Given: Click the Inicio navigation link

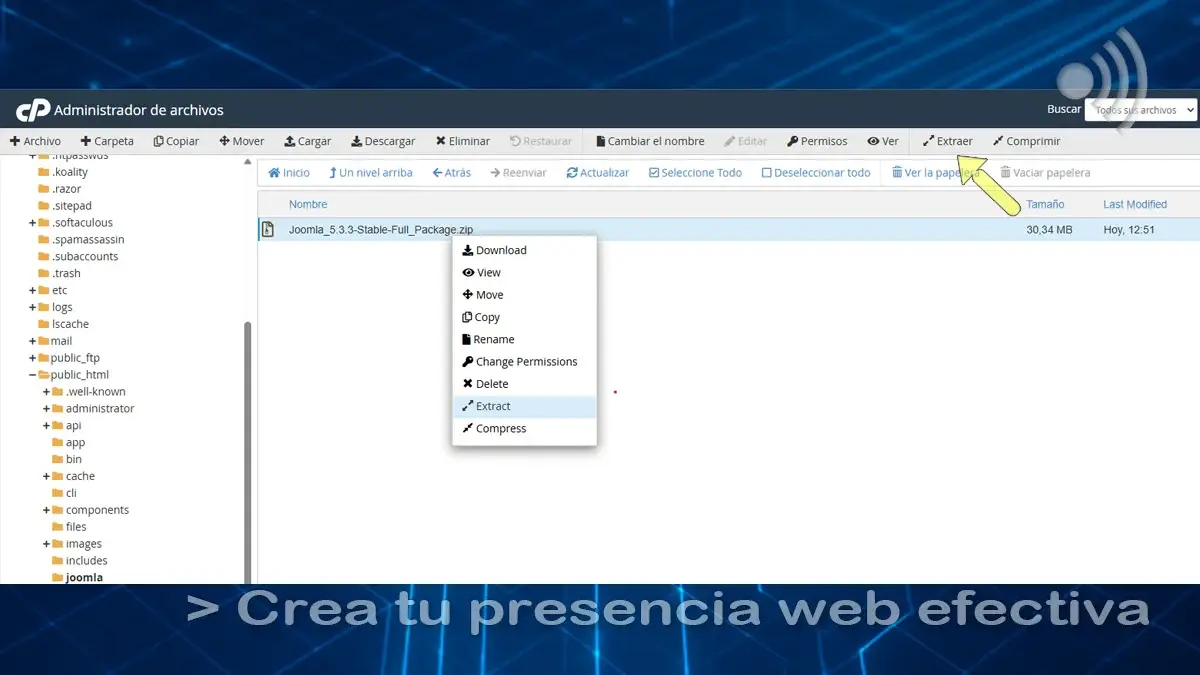Looking at the screenshot, I should [x=288, y=172].
